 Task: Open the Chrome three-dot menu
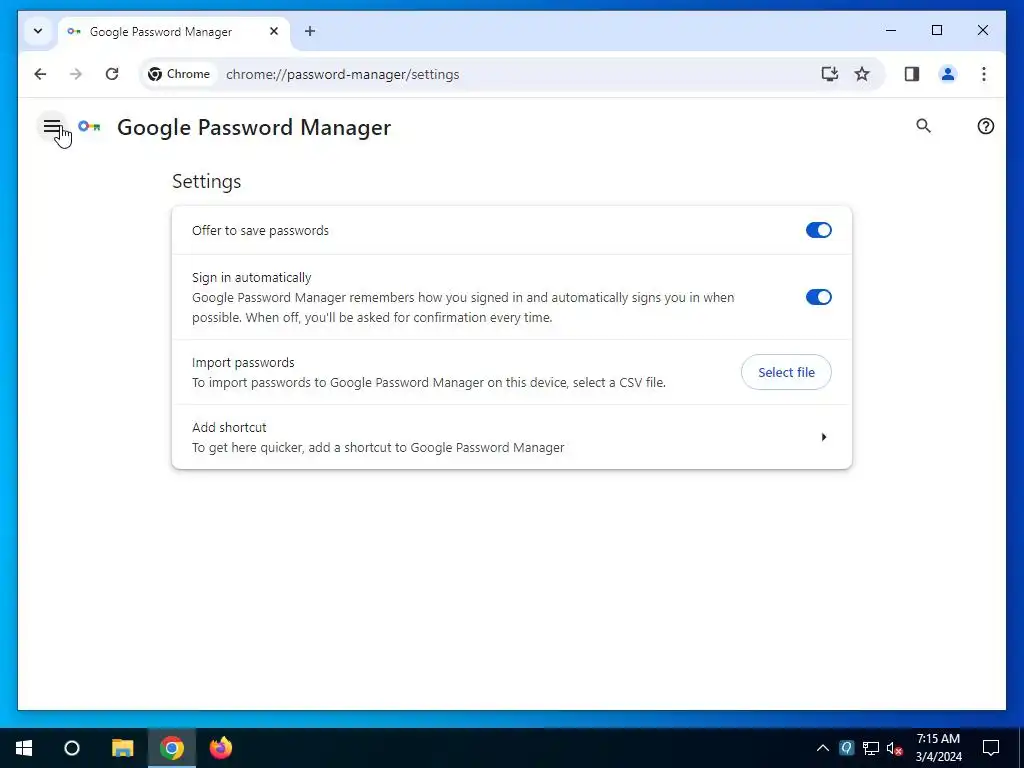point(984,74)
